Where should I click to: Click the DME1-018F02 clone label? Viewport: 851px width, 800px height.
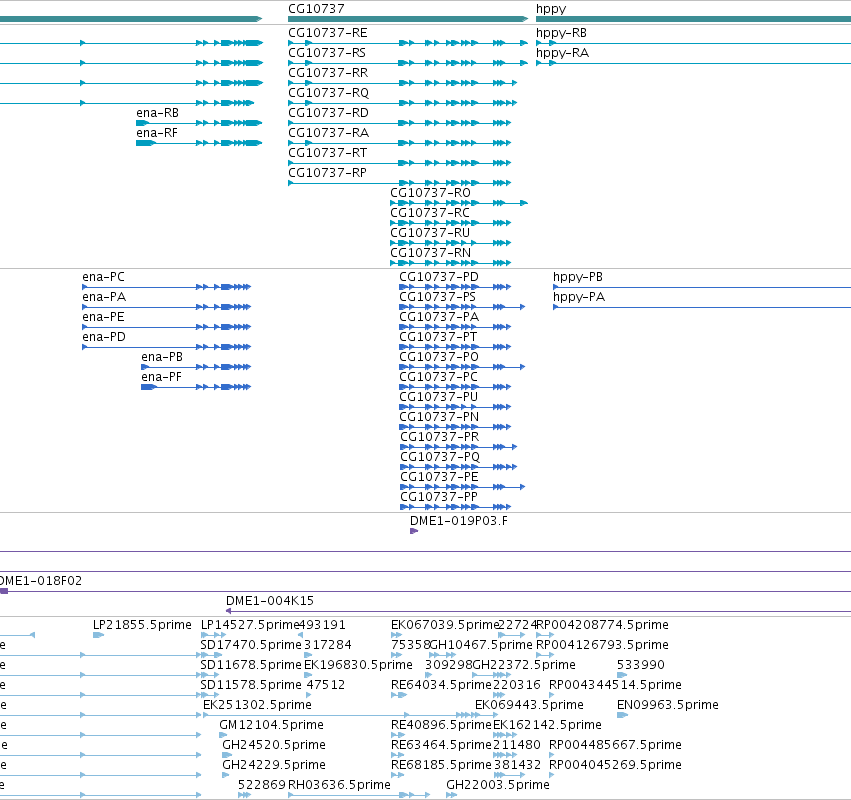tap(41, 581)
